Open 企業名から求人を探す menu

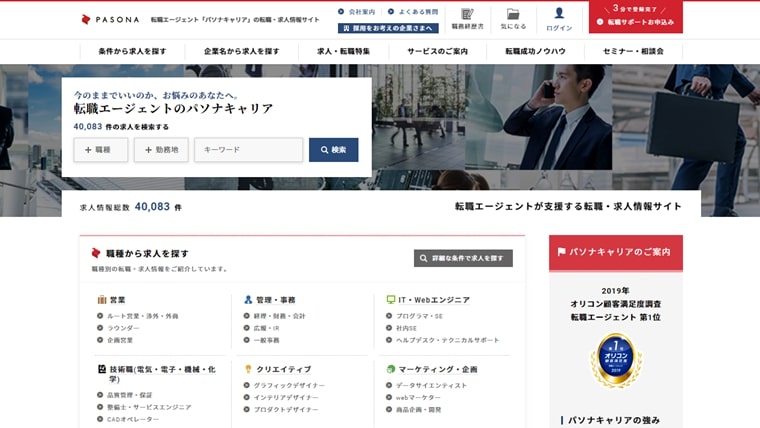click(241, 51)
